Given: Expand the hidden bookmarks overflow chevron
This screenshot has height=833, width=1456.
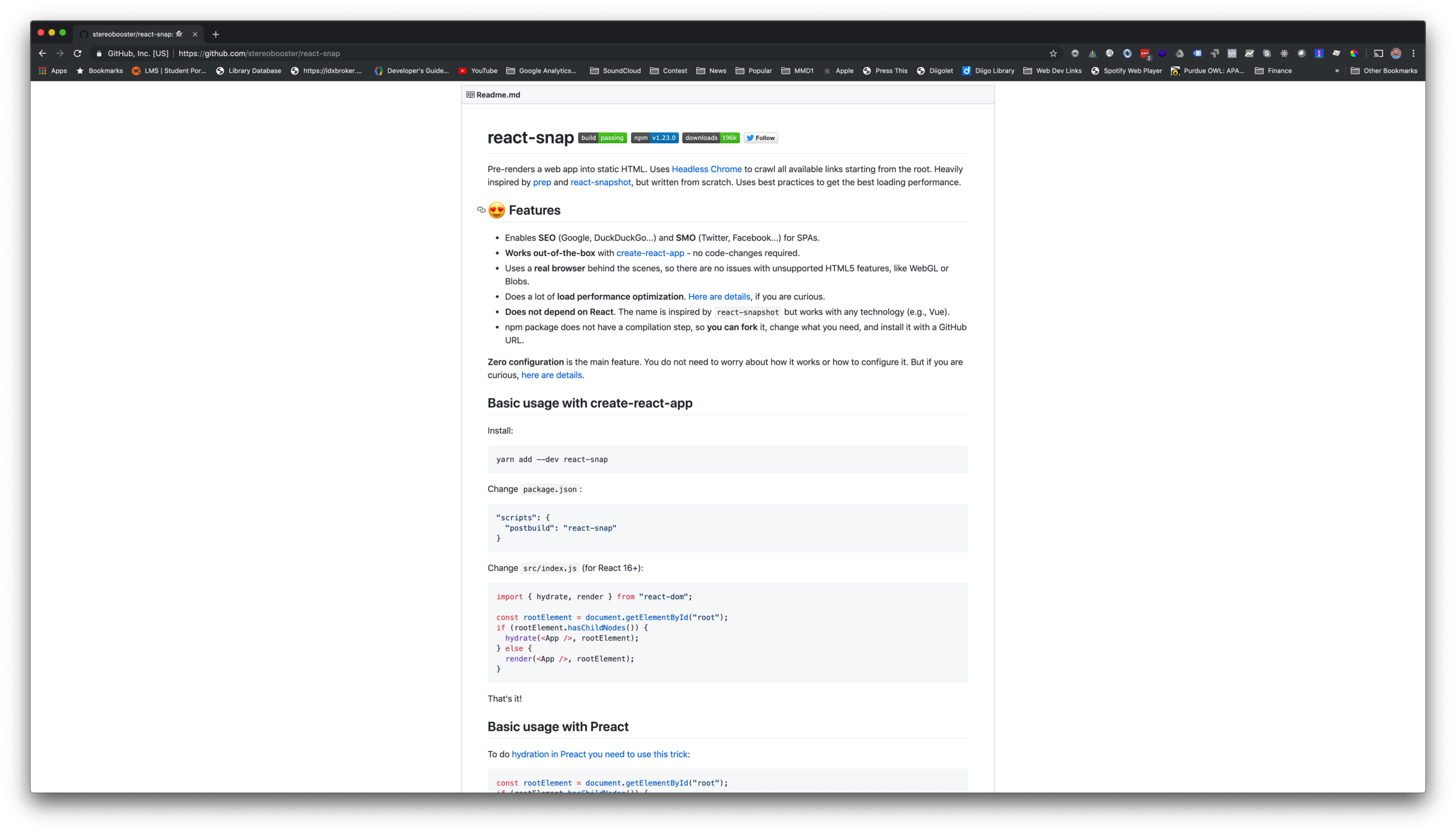Looking at the screenshot, I should [x=1337, y=71].
